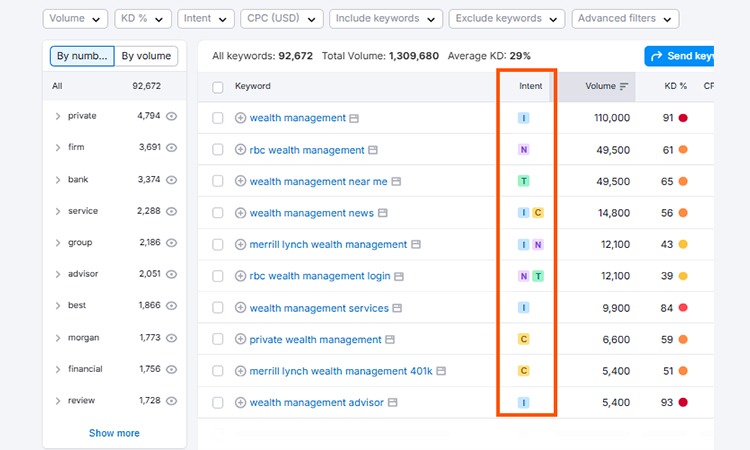The width and height of the screenshot is (750, 450).
Task: Click the Transactional intent badge for wealth management near me
Action: point(523,182)
